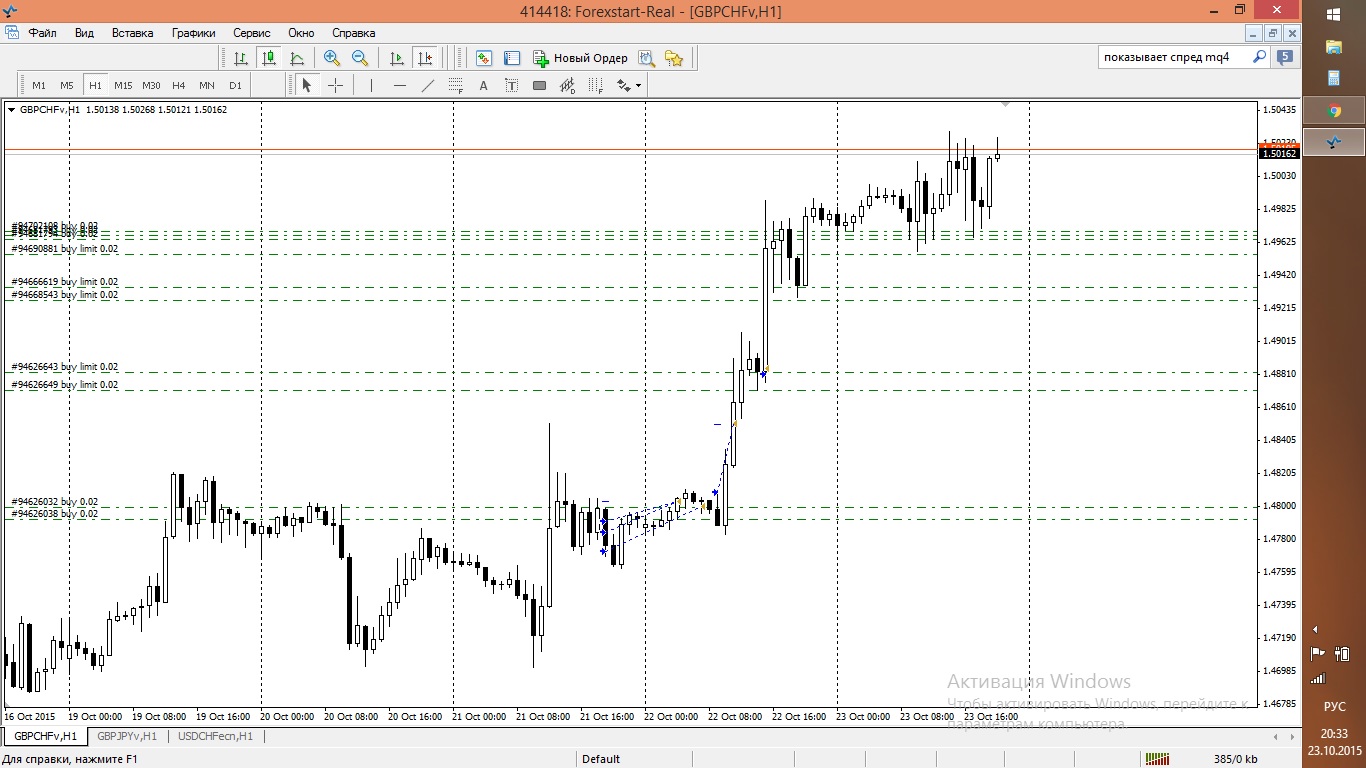Click the search field with 'показывает спред mq4'

click(1174, 58)
